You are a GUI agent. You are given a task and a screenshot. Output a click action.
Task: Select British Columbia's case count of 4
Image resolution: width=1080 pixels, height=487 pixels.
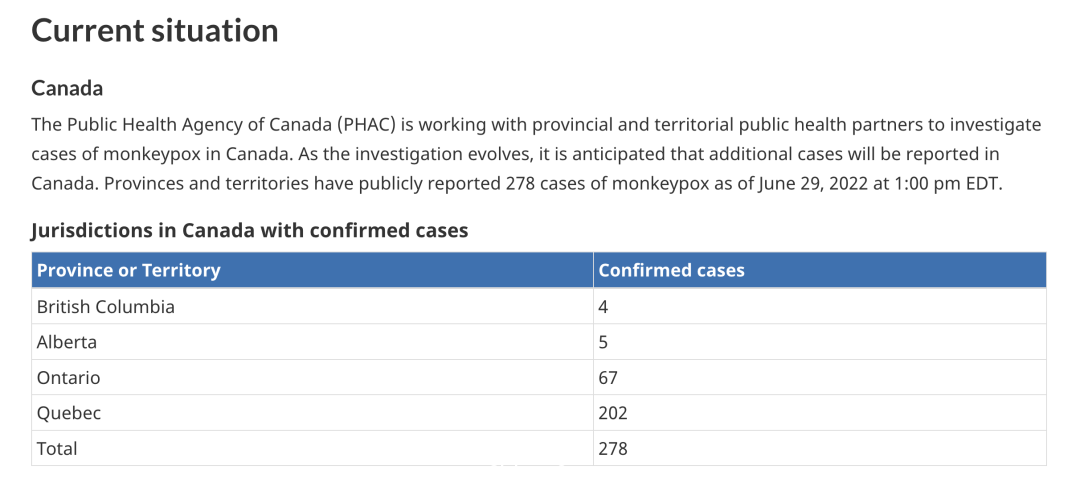(x=603, y=307)
